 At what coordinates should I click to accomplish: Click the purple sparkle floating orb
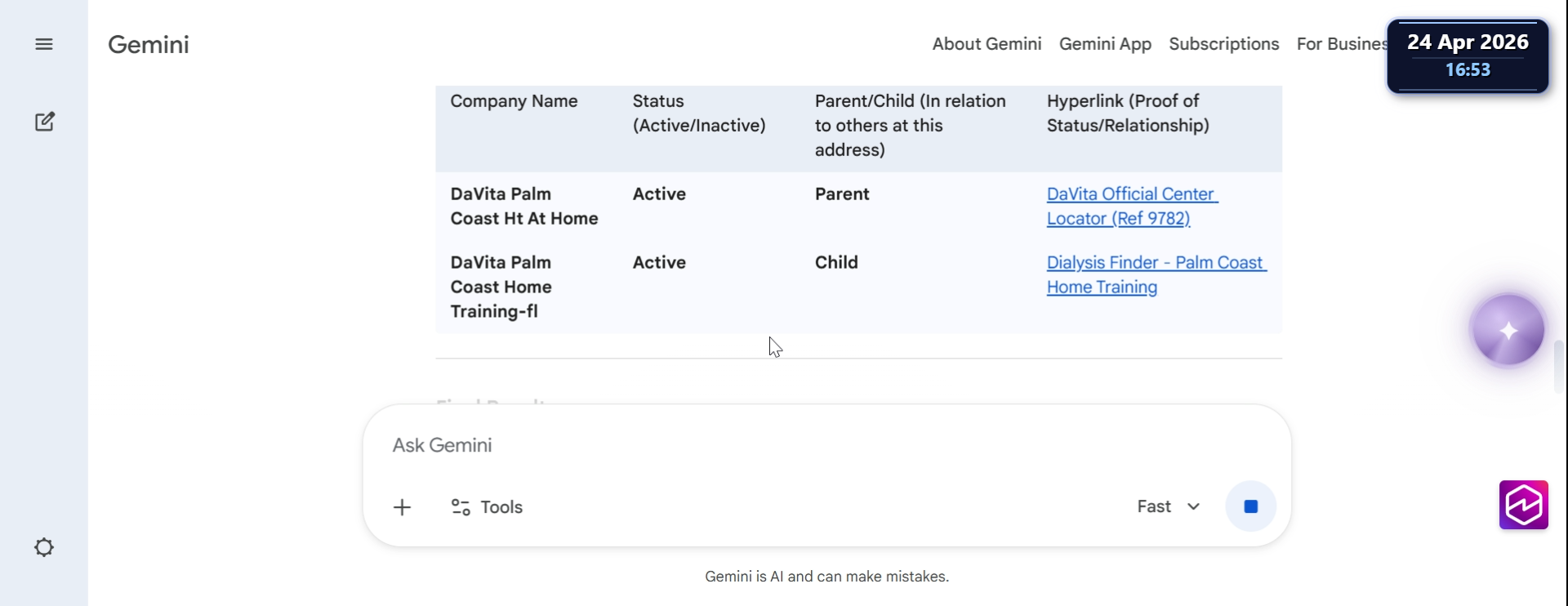coord(1508,330)
